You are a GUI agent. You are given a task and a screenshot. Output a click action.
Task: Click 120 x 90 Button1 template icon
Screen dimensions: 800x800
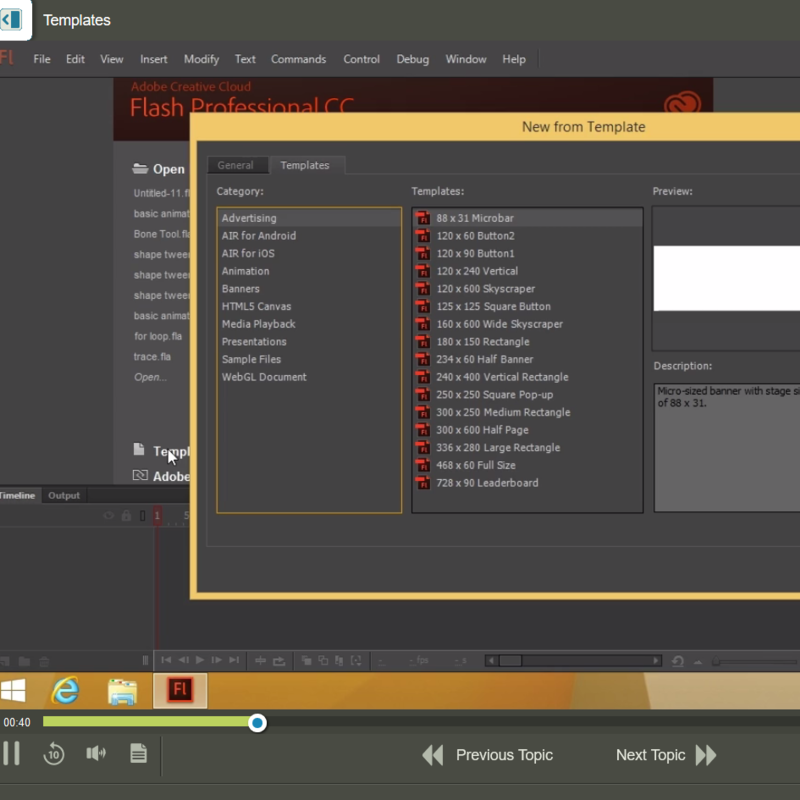(422, 254)
